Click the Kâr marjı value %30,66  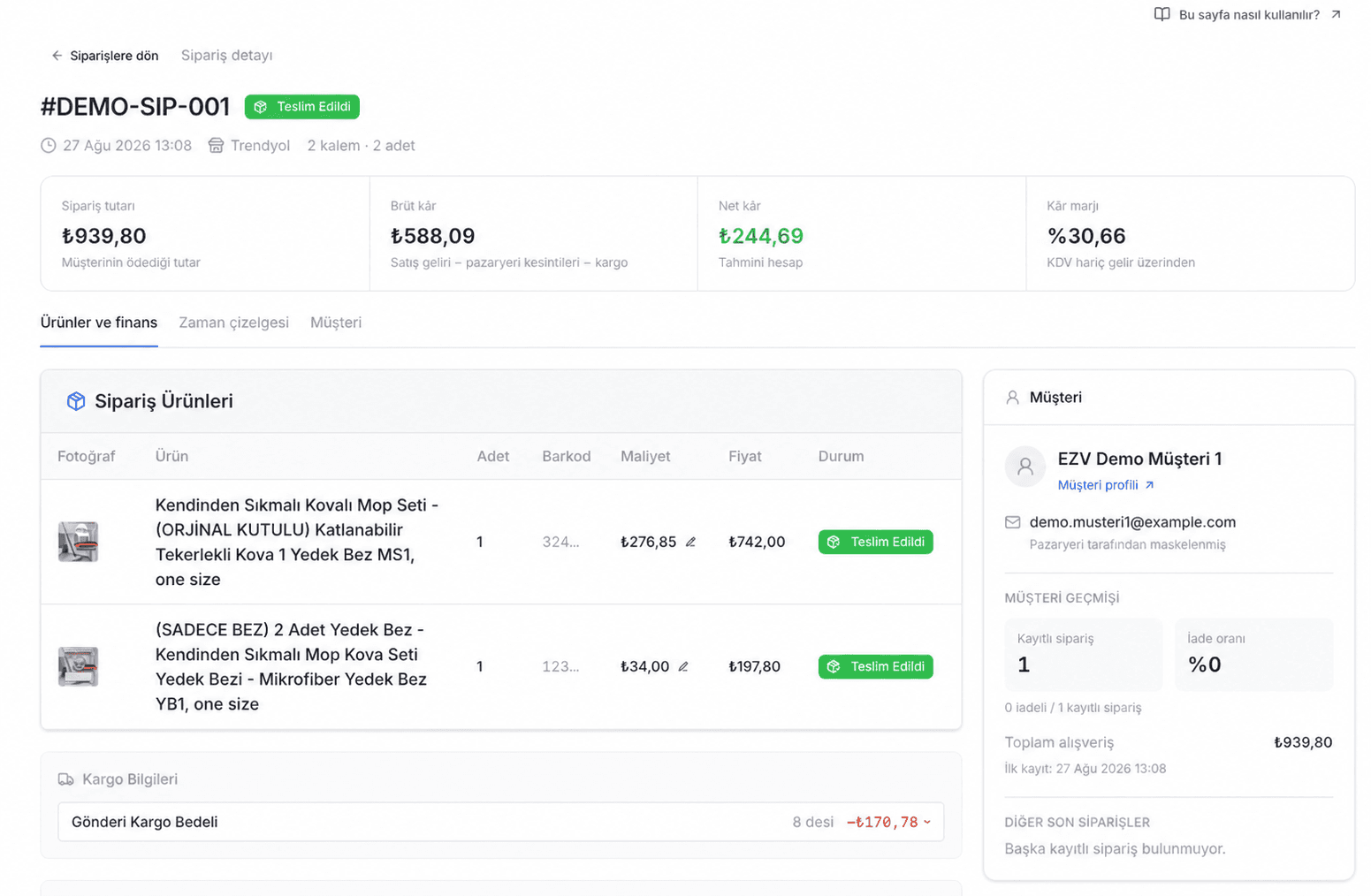(x=1086, y=236)
